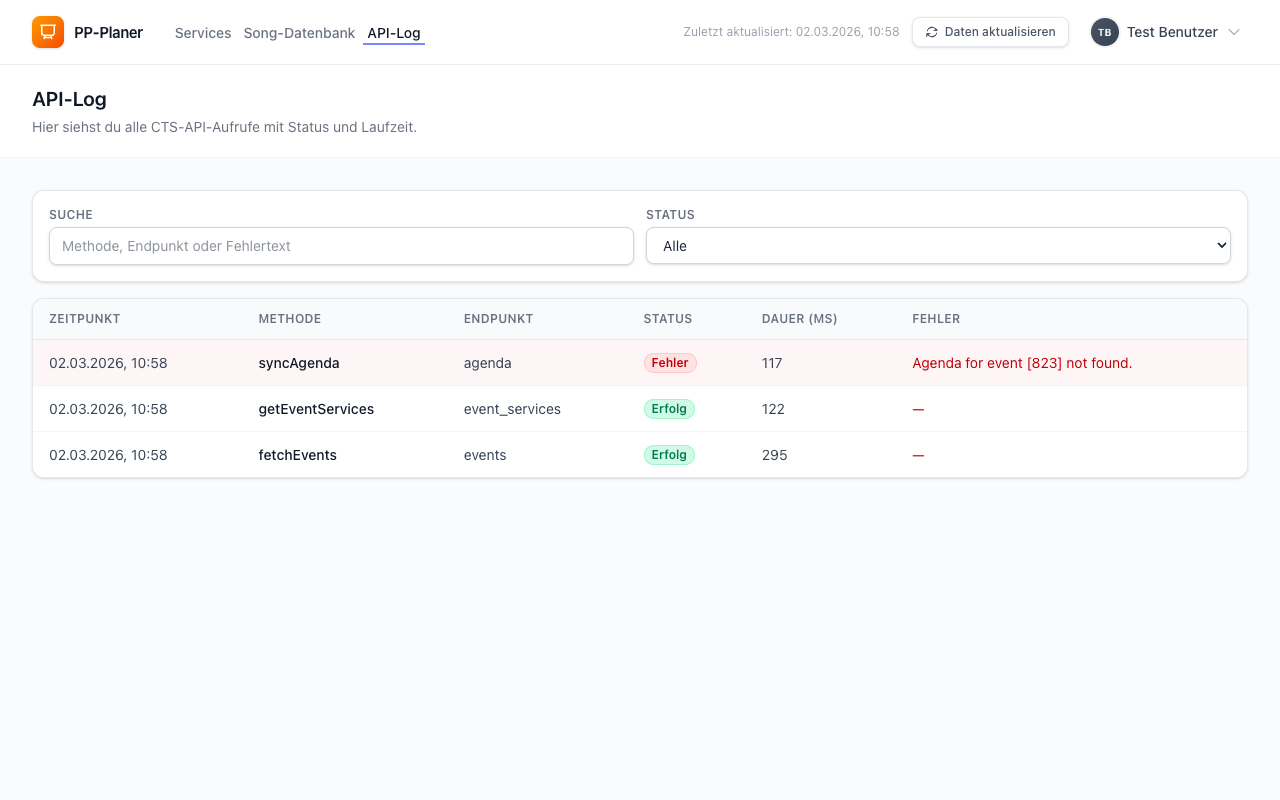Focus the Suche search input field

click(x=341, y=246)
